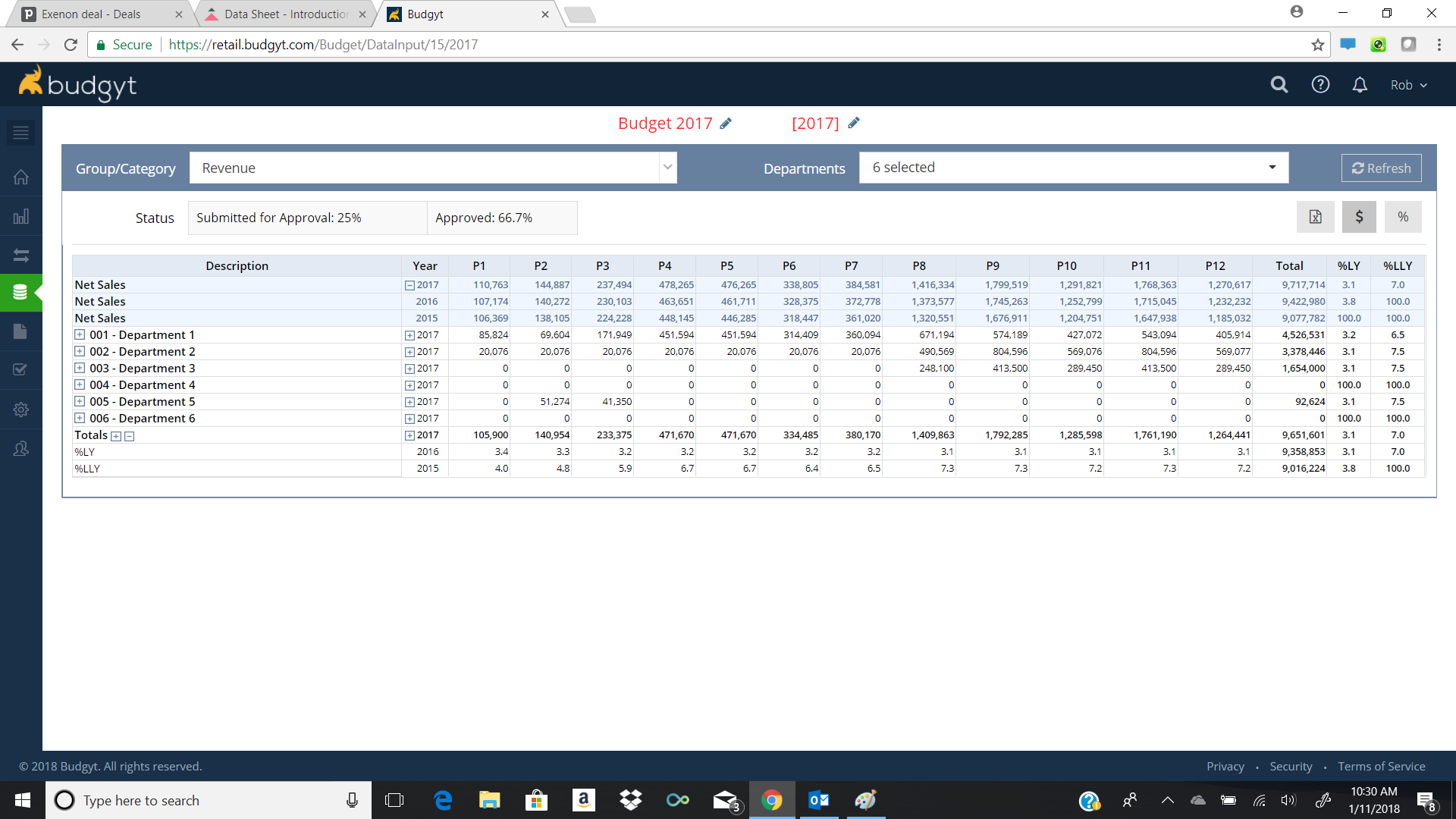Open the Terms of Service link
This screenshot has width=1456, height=819.
pyautogui.click(x=1381, y=767)
